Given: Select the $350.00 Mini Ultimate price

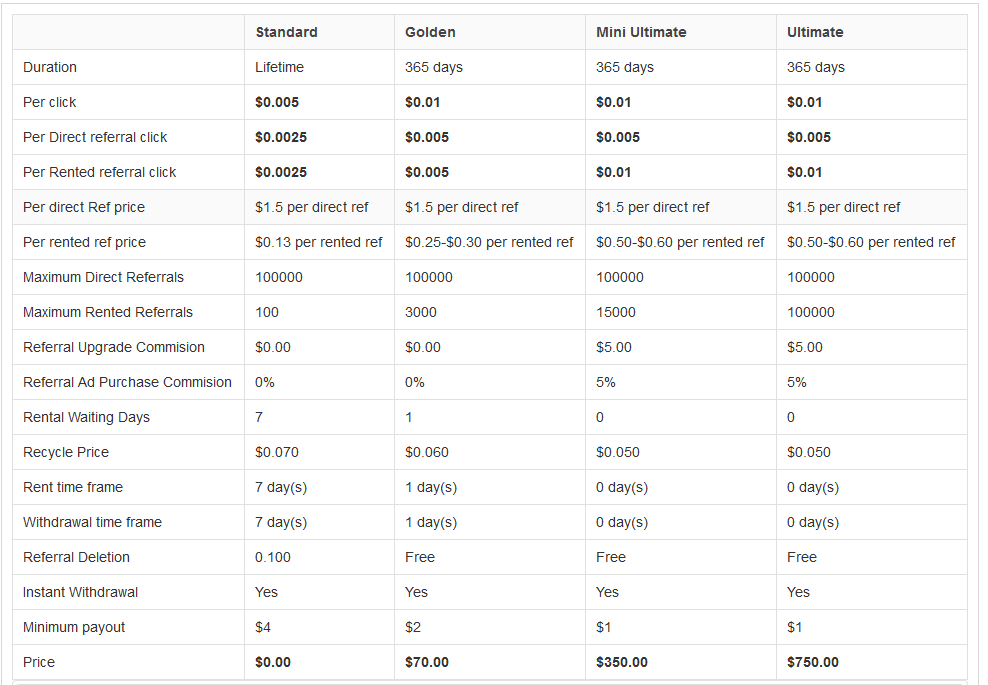Looking at the screenshot, I should coord(622,662).
